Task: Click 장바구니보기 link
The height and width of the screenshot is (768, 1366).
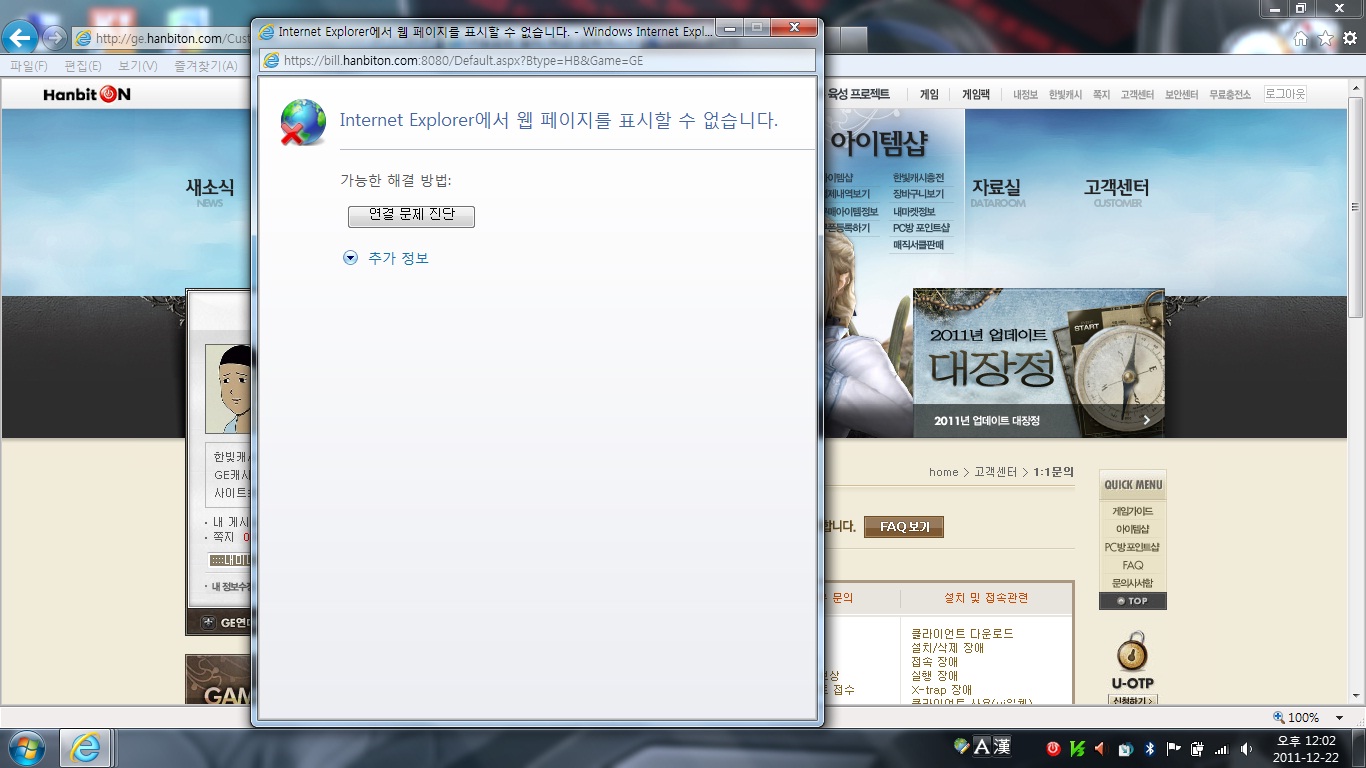Action: 918,194
